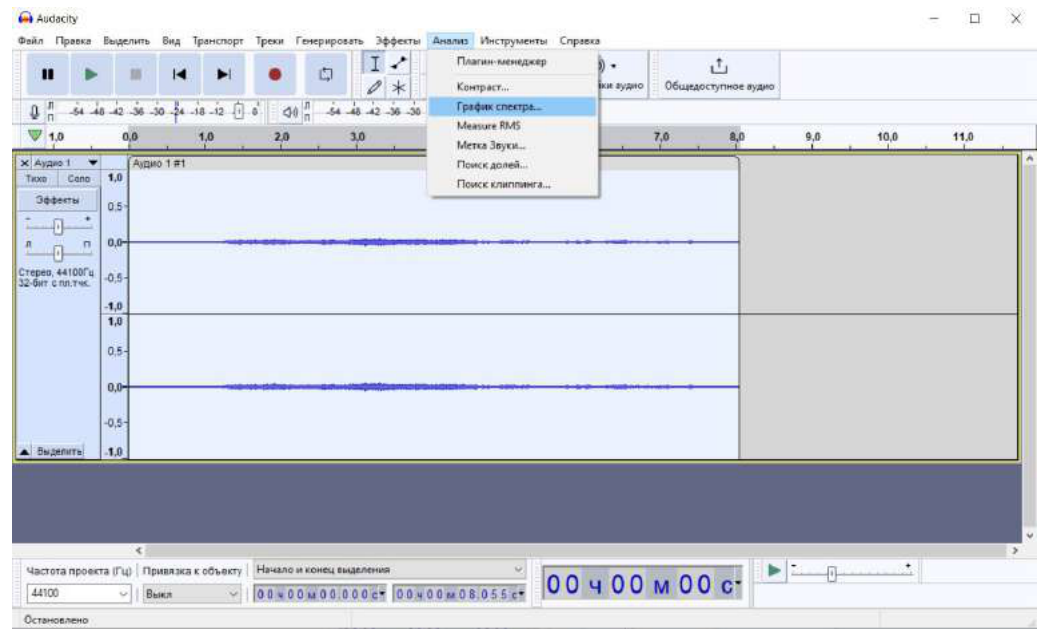The height and width of the screenshot is (640, 1046).
Task: Click the Аудио 1 #1 clip title
Action: pos(159,164)
